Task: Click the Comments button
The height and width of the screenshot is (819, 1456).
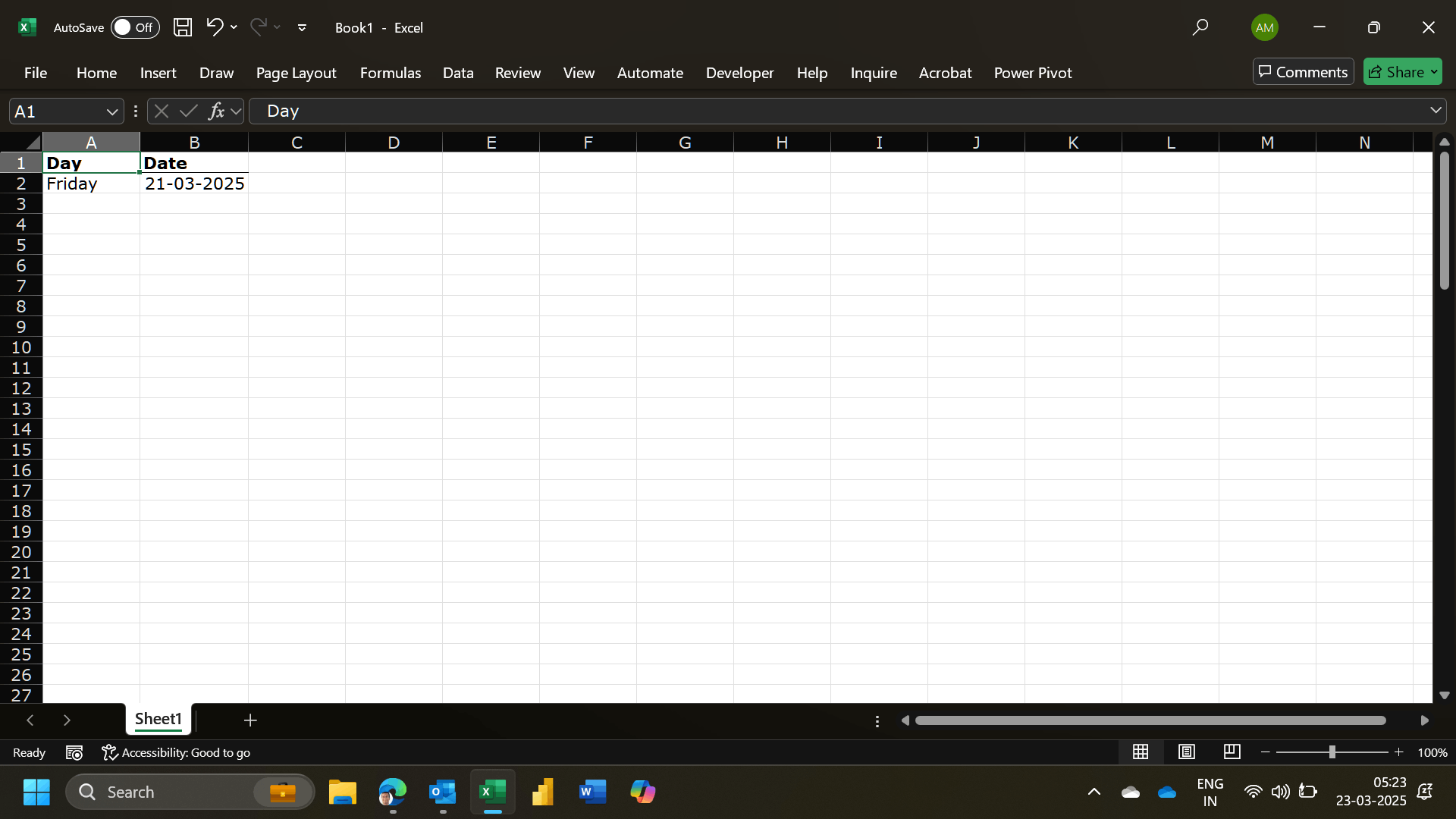Action: click(1302, 72)
